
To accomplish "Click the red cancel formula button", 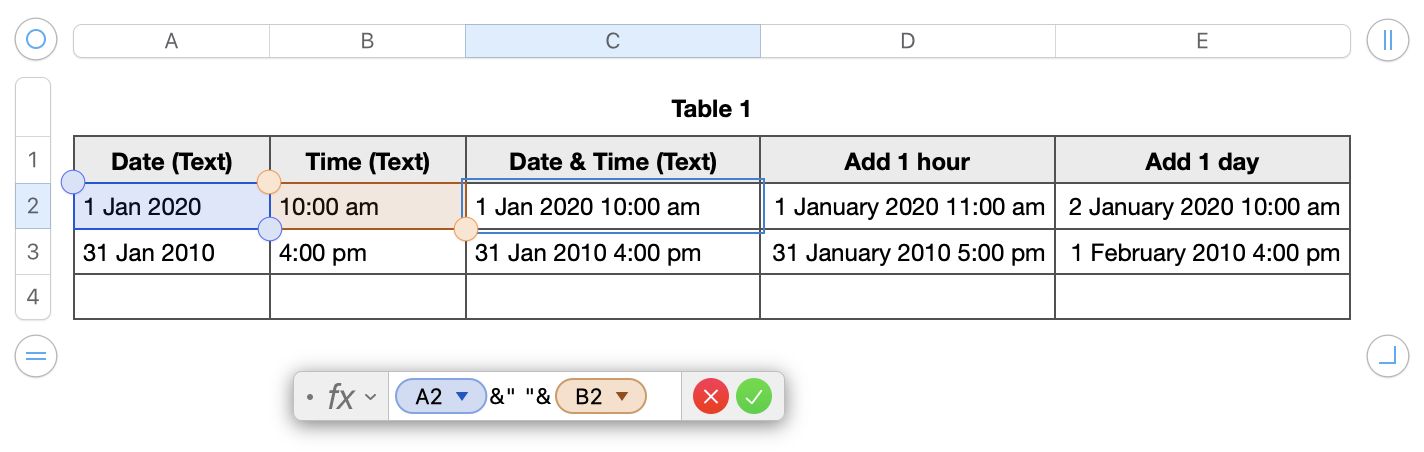I will pos(711,397).
